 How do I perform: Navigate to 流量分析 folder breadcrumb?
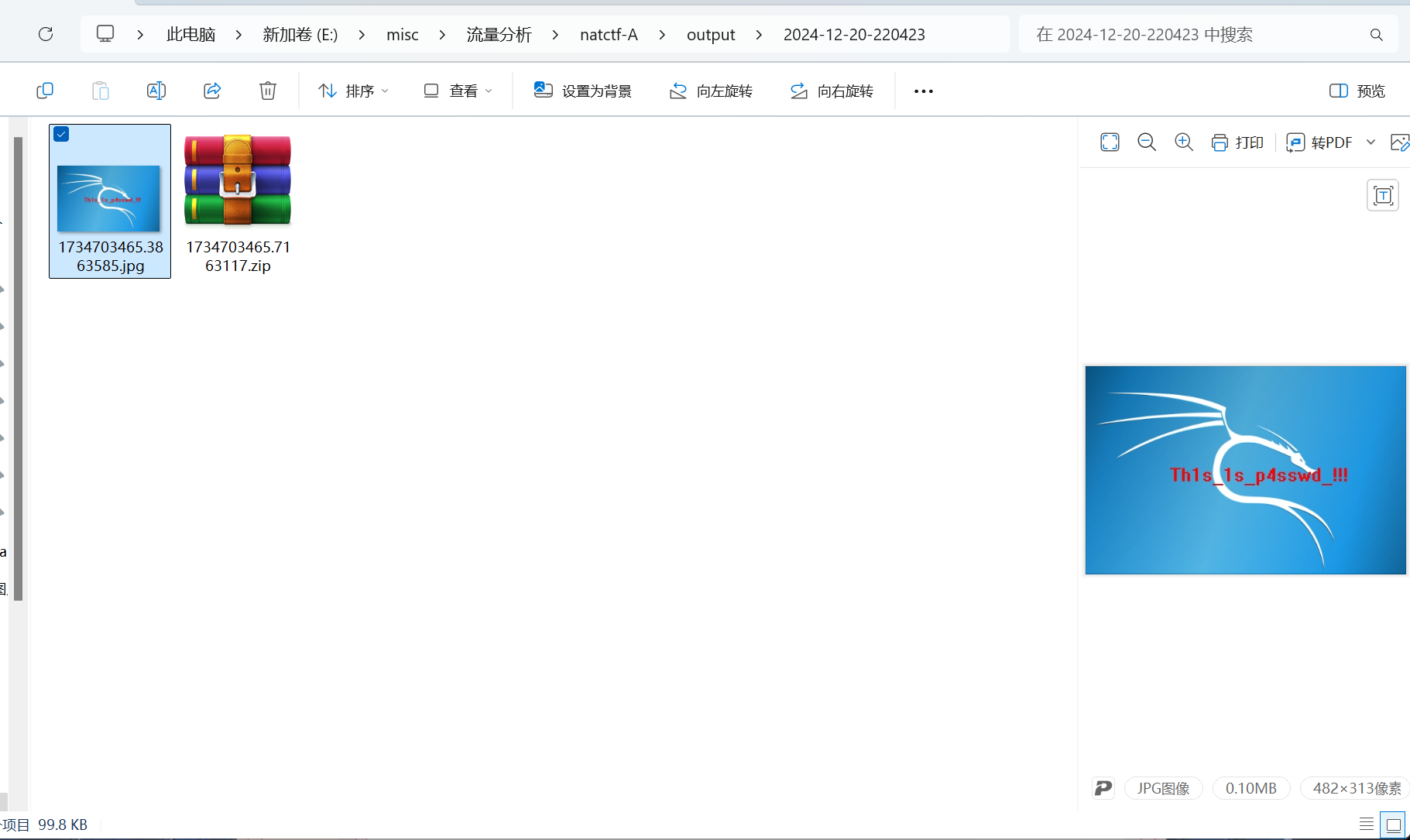point(499,35)
